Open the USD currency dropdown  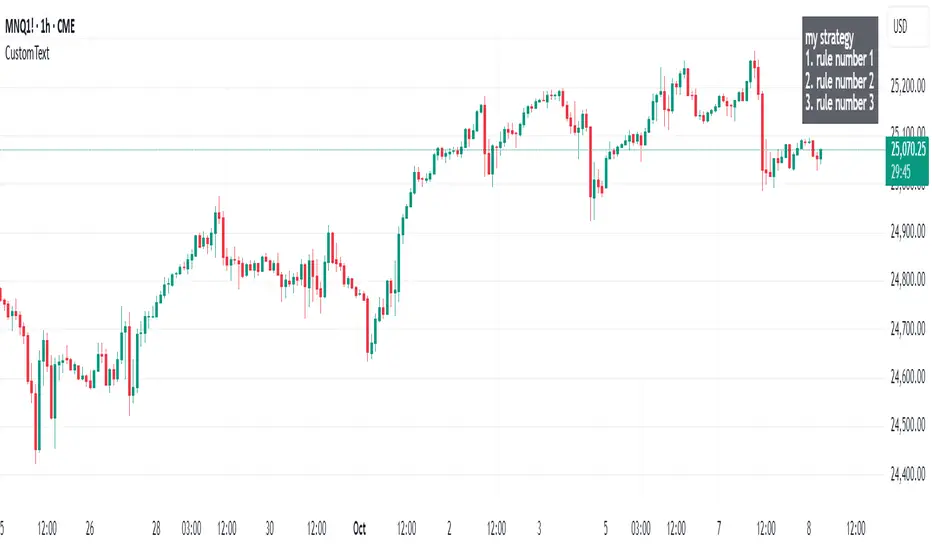[x=904, y=27]
